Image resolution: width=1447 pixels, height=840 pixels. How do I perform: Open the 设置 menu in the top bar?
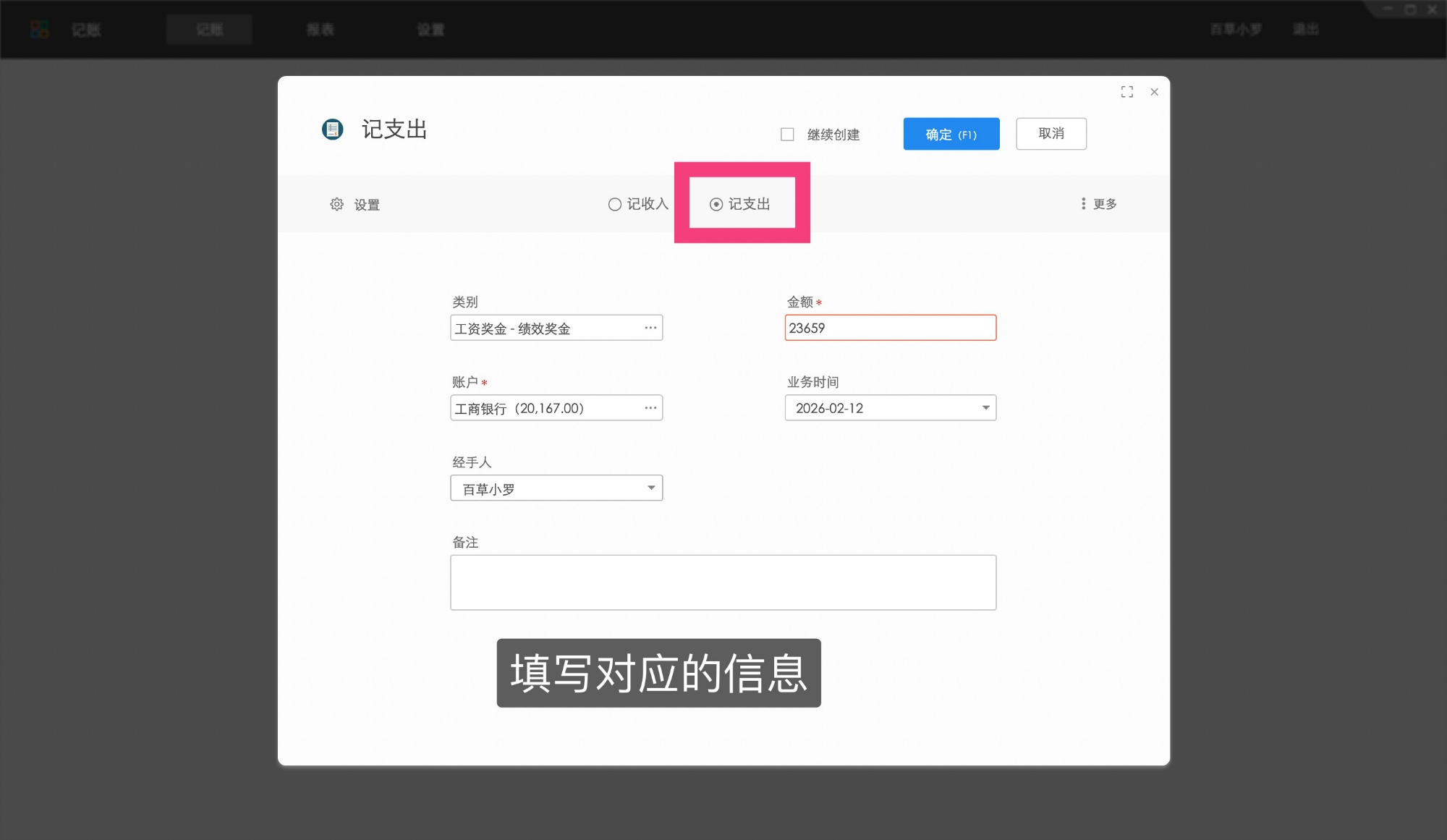pos(429,30)
